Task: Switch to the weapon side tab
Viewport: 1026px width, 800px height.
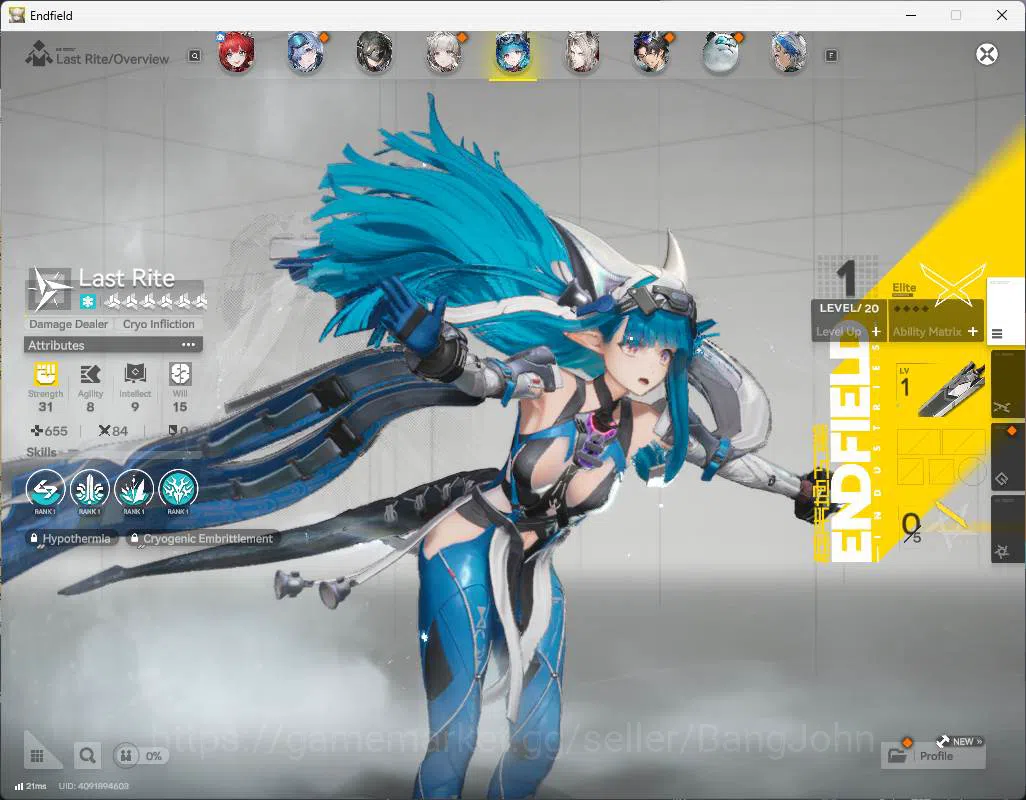Action: tap(1006, 383)
